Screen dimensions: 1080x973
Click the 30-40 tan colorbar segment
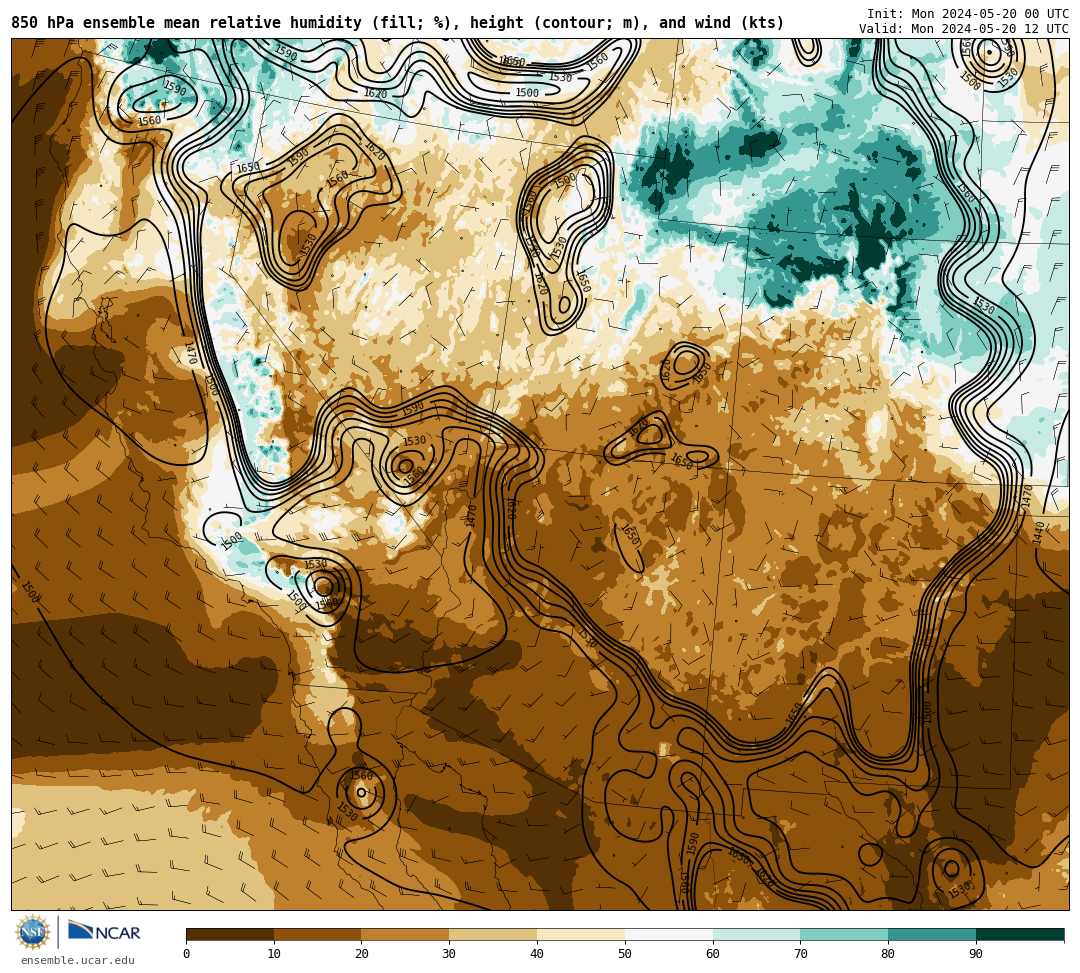493,934
